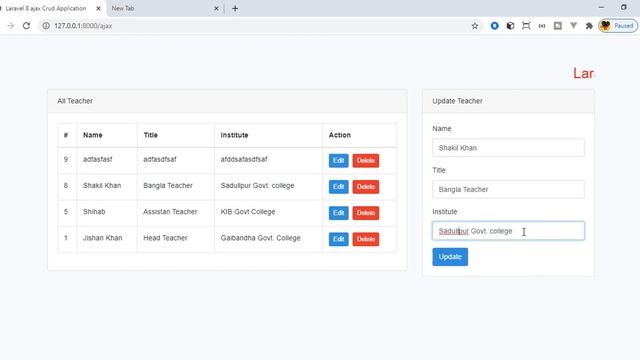
Task: Restore down the browser window
Action: [x=624, y=7]
